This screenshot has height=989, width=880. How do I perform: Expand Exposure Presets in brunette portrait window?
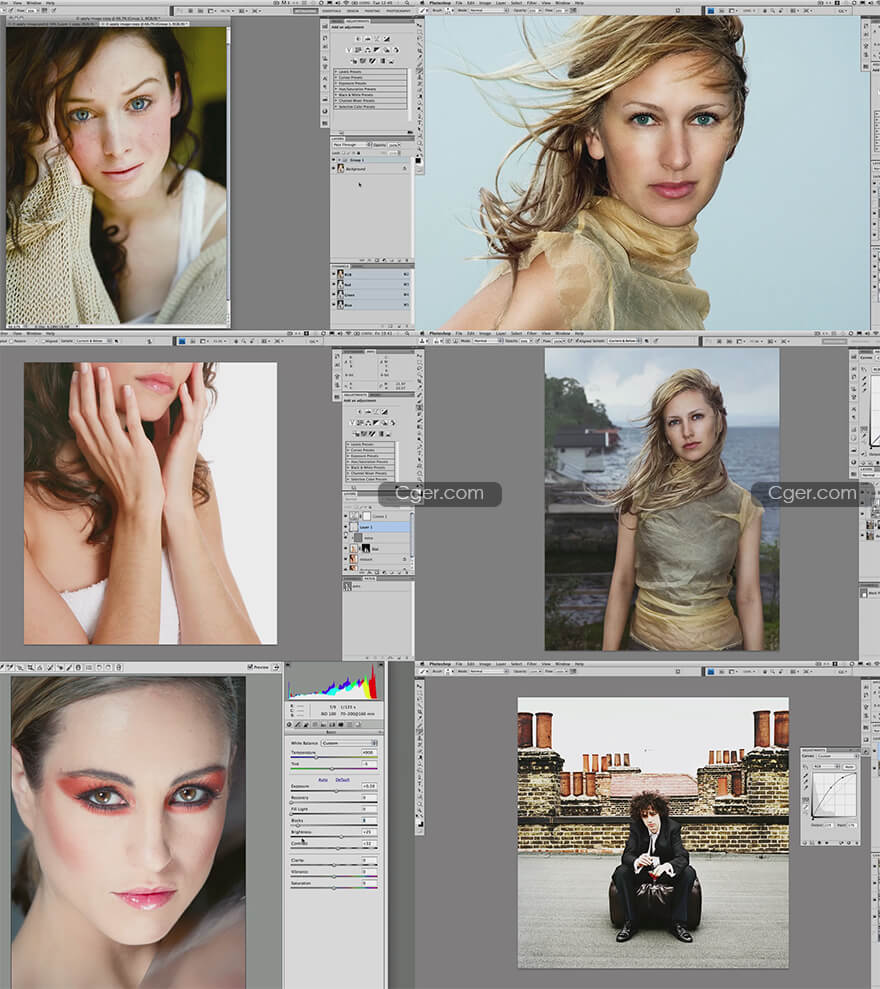click(x=336, y=83)
